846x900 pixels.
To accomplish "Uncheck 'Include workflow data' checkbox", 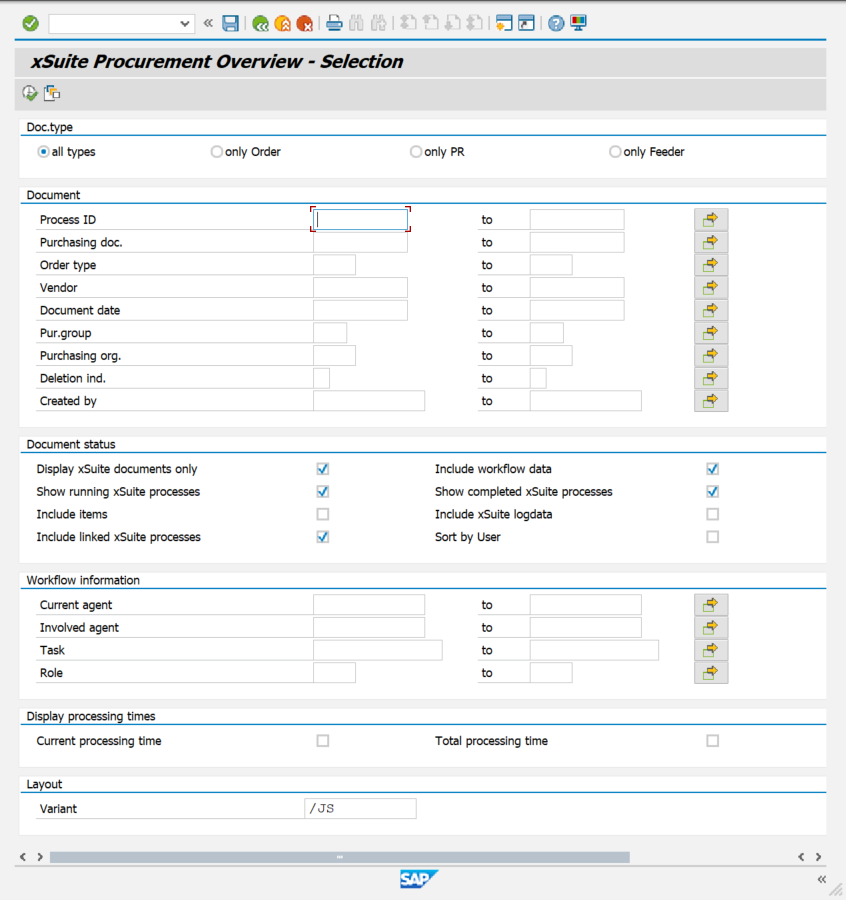I will coord(712,469).
